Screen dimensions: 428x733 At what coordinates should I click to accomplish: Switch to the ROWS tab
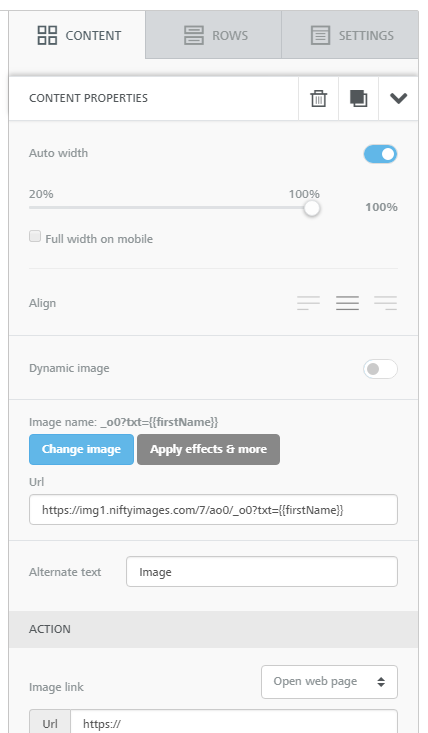click(214, 35)
